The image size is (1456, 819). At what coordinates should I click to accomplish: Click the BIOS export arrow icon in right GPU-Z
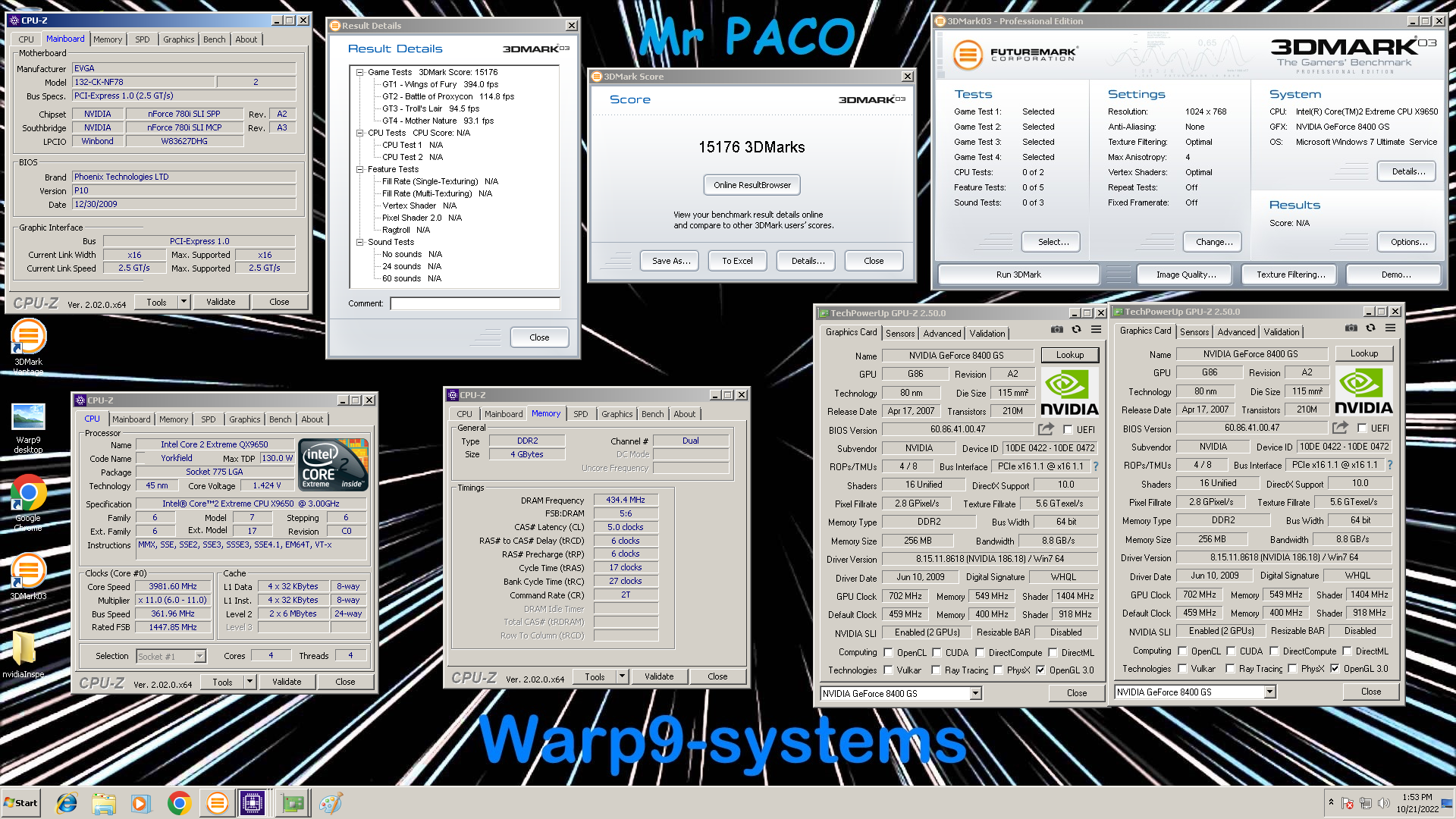pyautogui.click(x=1340, y=428)
